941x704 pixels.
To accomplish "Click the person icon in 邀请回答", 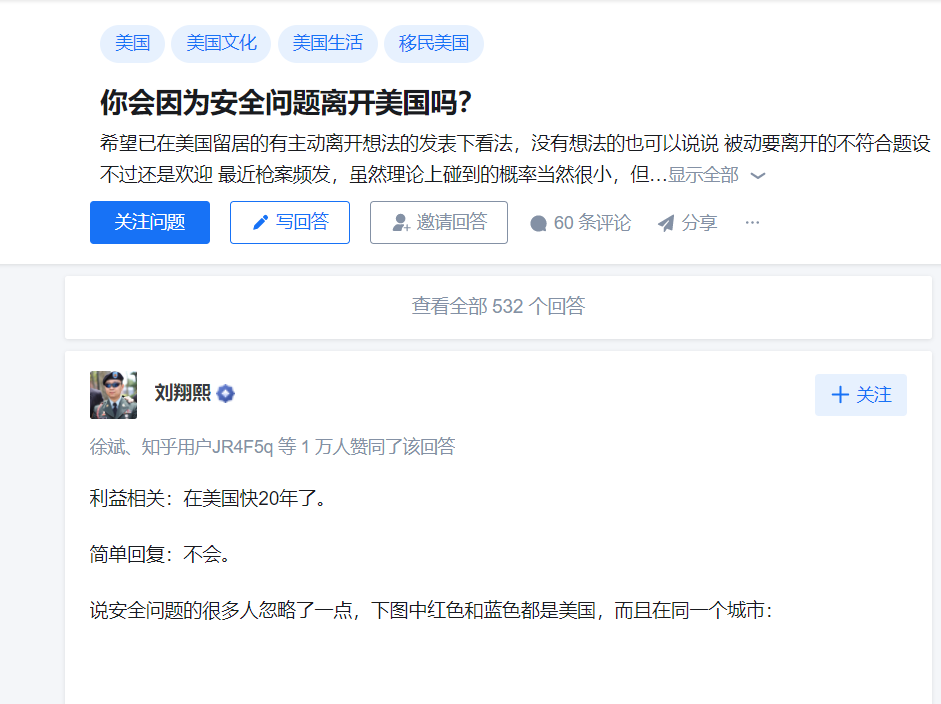I will click(x=401, y=223).
